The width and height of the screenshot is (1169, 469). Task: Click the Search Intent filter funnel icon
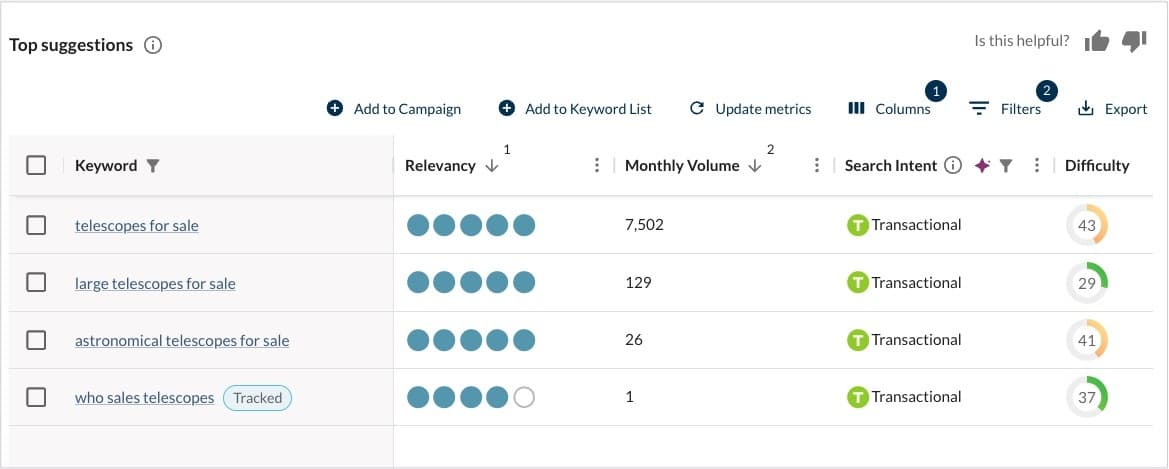point(1006,166)
